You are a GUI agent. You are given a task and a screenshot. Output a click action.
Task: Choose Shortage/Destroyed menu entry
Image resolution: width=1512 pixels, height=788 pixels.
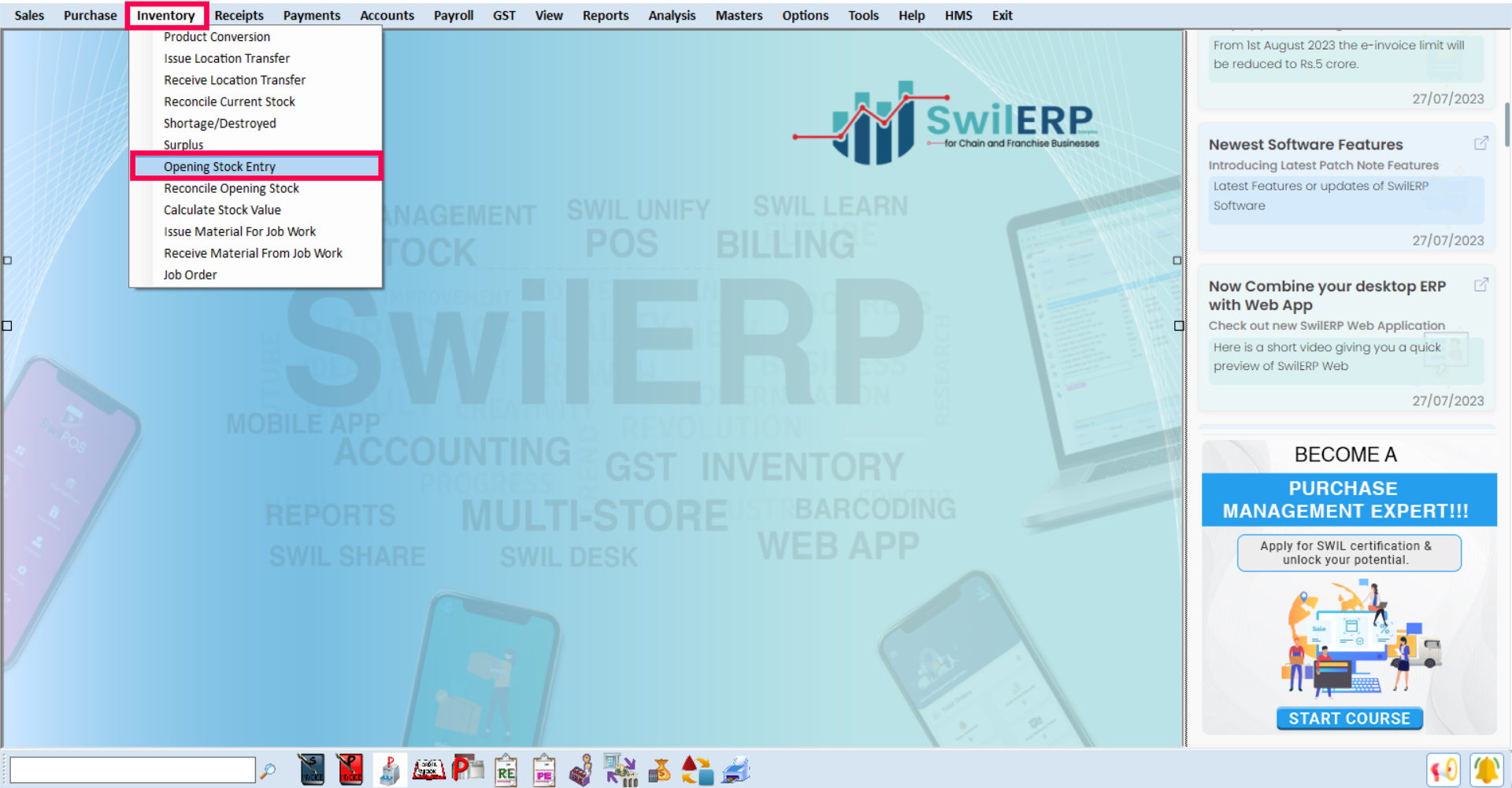pos(256,124)
